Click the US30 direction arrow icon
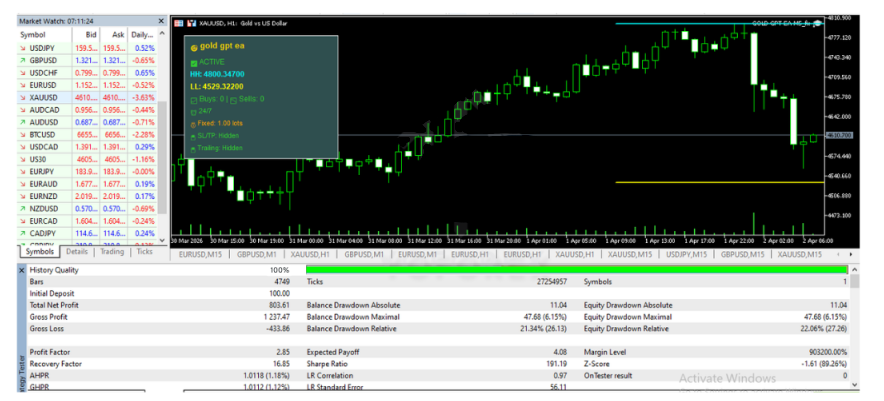Viewport: 884px width, 401px height. tap(23, 160)
